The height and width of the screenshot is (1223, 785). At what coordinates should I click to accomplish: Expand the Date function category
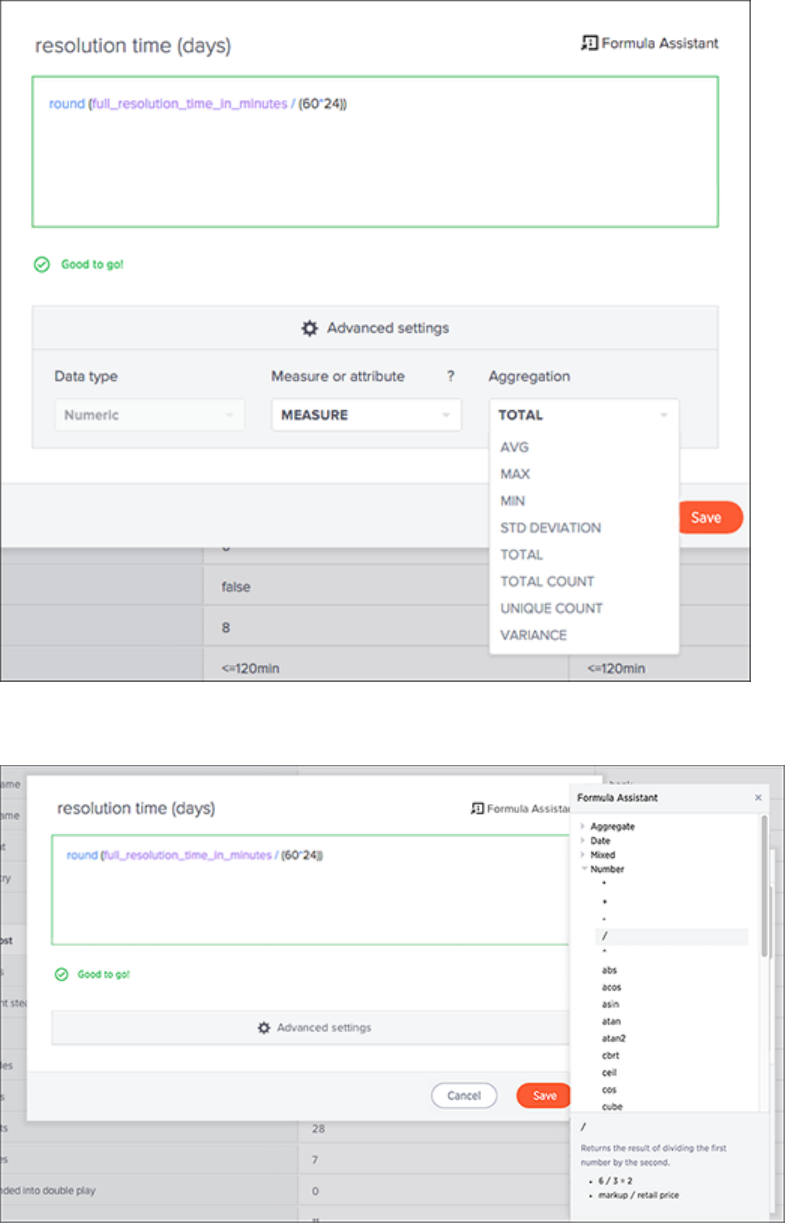click(x=583, y=841)
